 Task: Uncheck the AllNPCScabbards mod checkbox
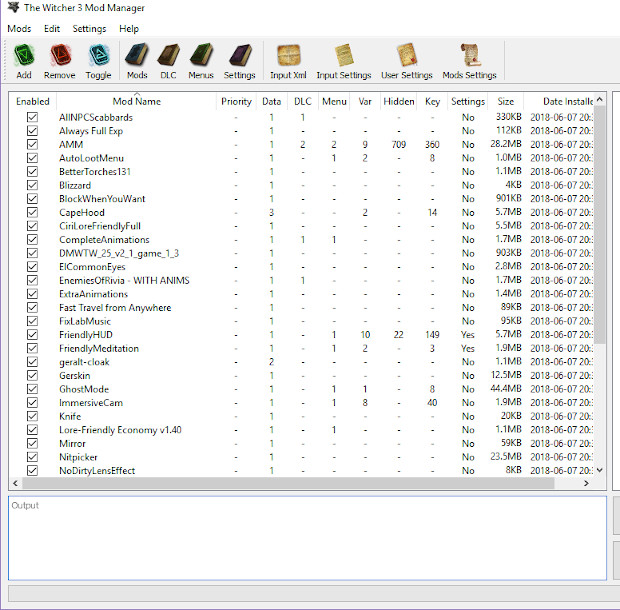click(x=32, y=117)
